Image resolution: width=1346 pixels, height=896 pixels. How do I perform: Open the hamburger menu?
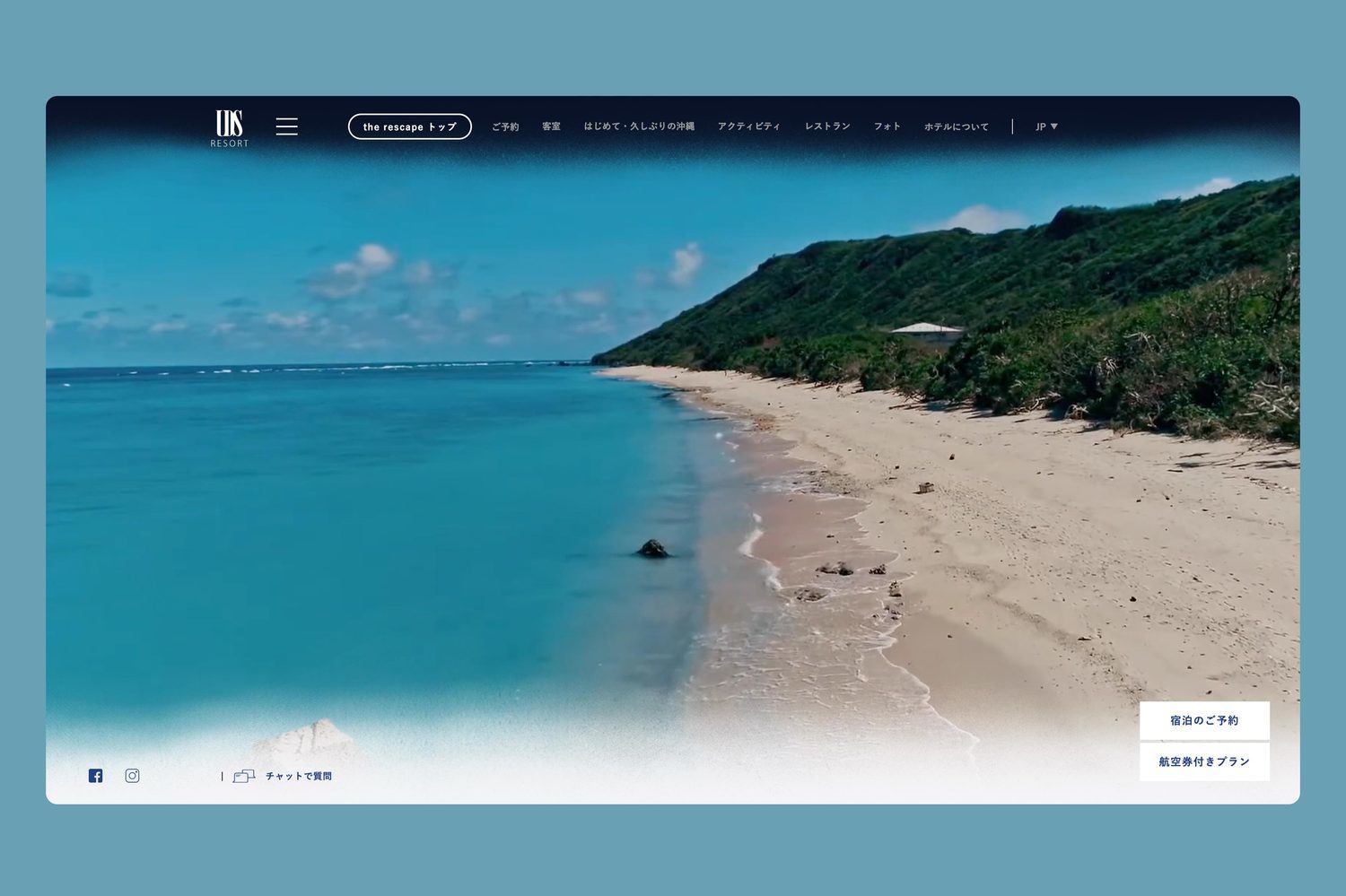pyautogui.click(x=287, y=126)
